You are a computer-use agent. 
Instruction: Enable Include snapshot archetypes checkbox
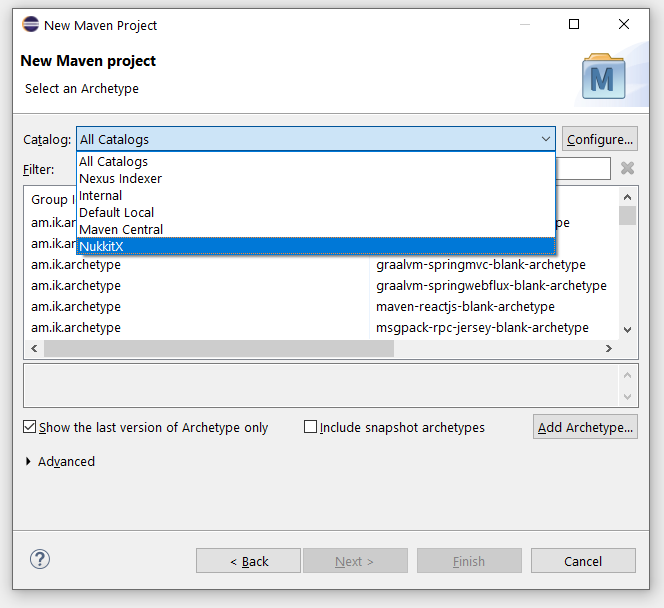tap(310, 427)
